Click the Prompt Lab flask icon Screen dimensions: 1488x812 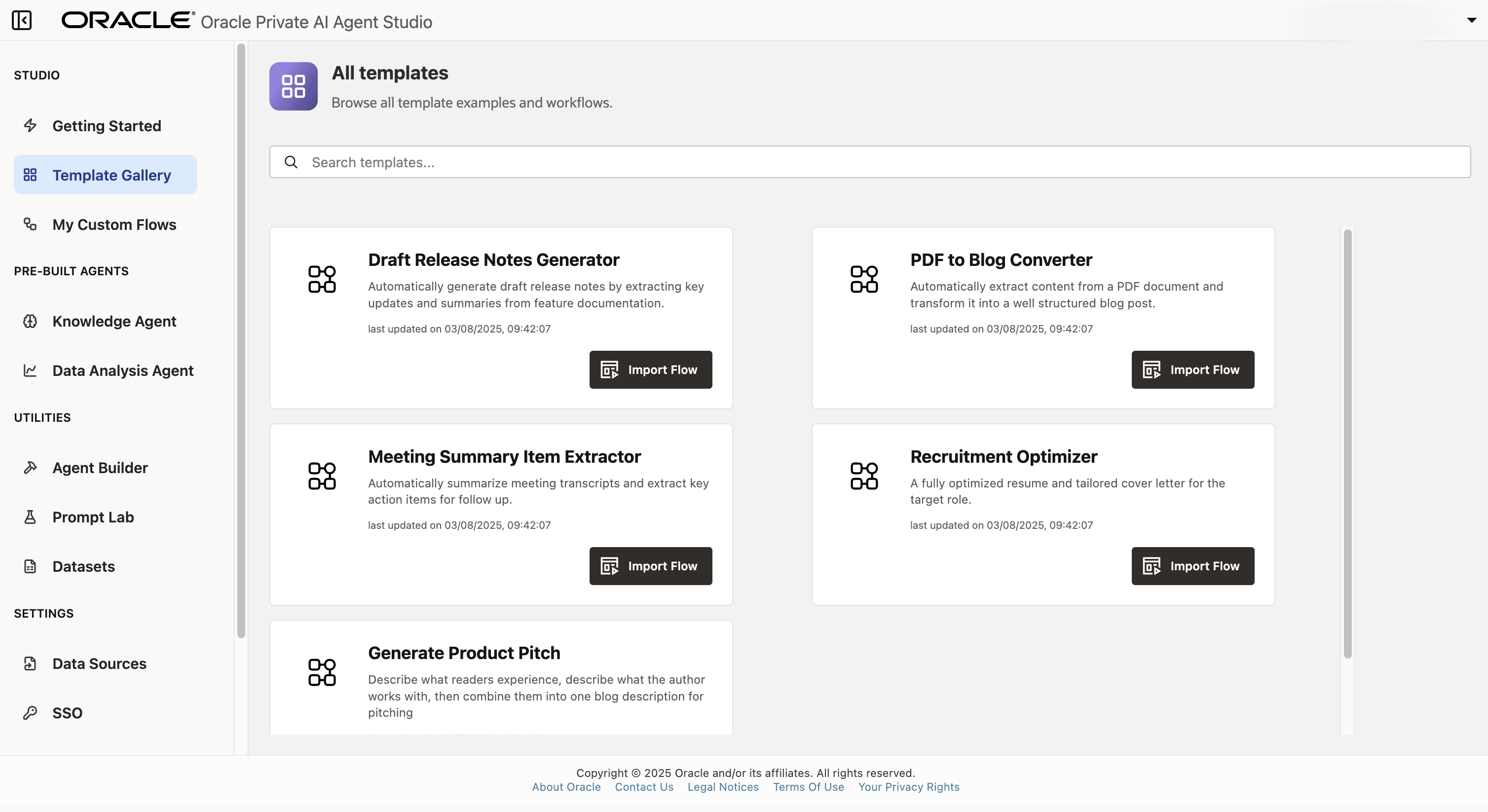pos(30,517)
